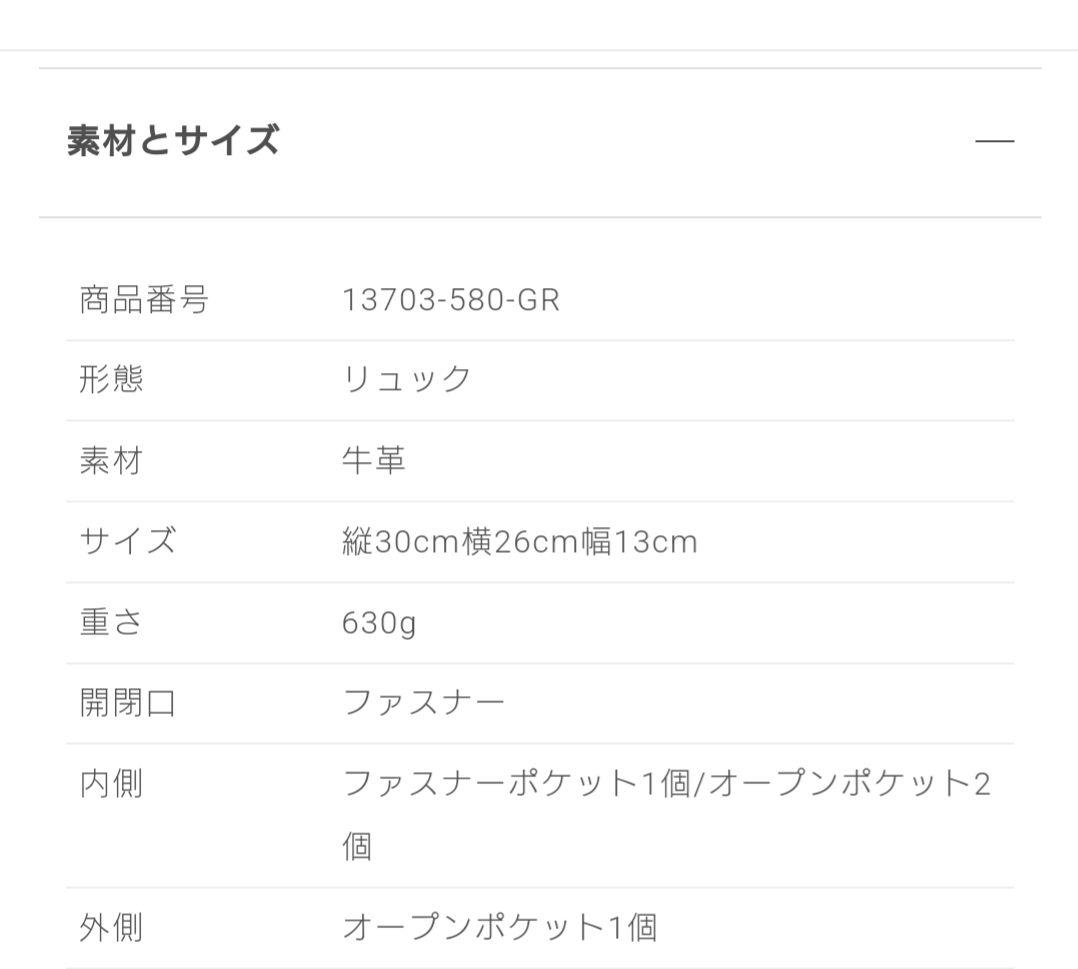Image resolution: width=1078 pixels, height=969 pixels.
Task: Select the リュック value text
Action: (x=406, y=380)
